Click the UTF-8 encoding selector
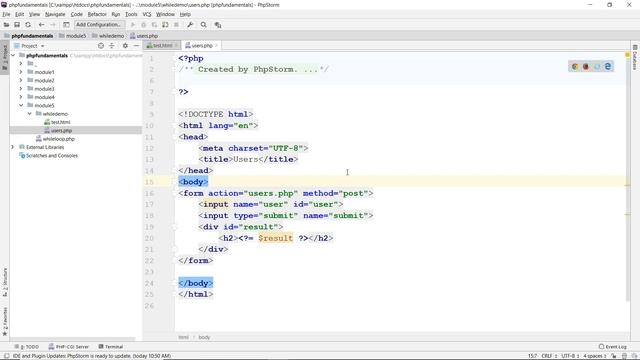Image resolution: width=640 pixels, height=360 pixels. pyautogui.click(x=570, y=356)
